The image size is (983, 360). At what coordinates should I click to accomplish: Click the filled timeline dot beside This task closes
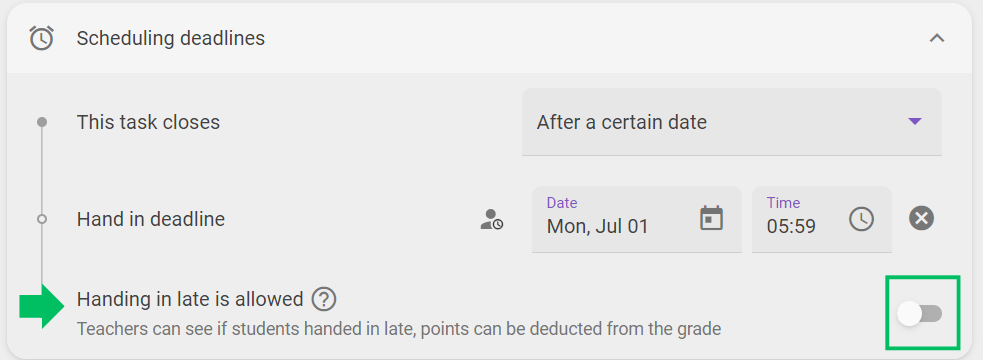click(42, 122)
